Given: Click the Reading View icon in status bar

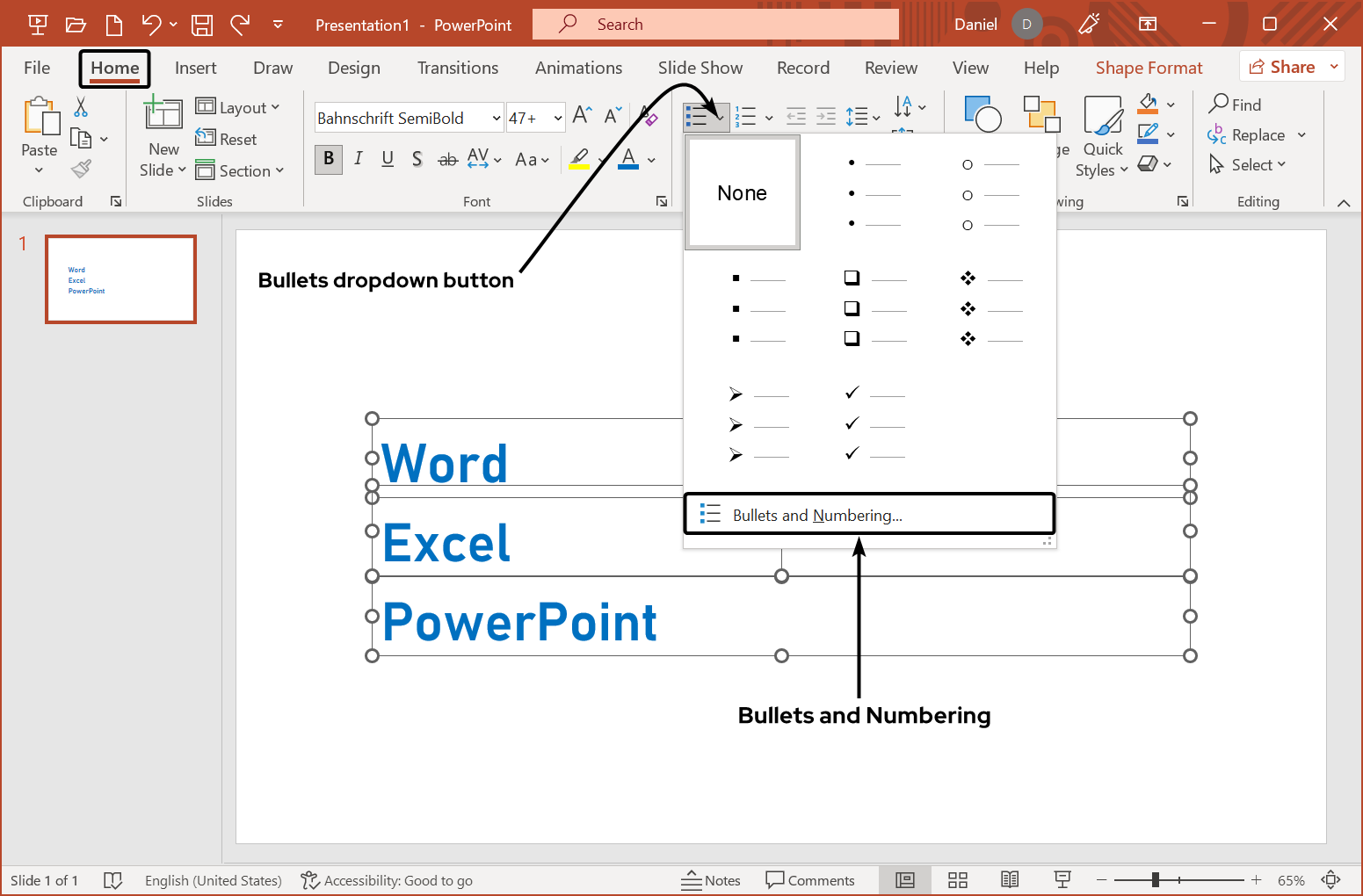Looking at the screenshot, I should point(1010,880).
